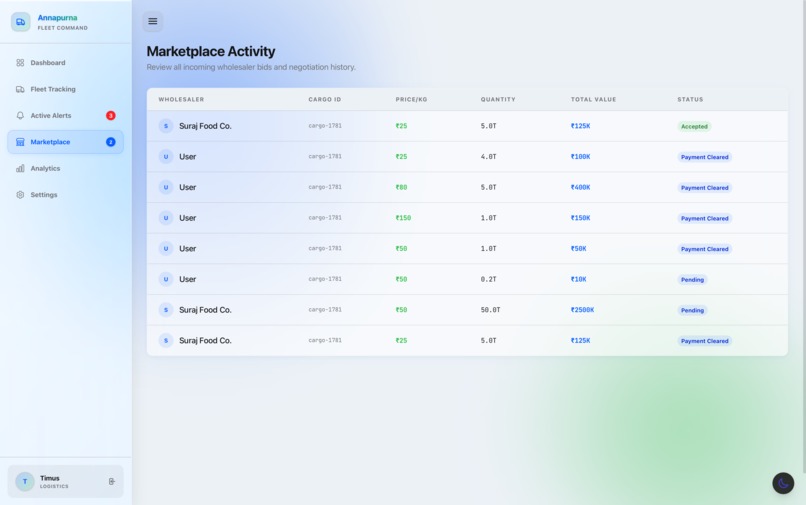The image size is (806, 505).
Task: Click the U avatar in the ₹50K row
Action: pos(166,248)
